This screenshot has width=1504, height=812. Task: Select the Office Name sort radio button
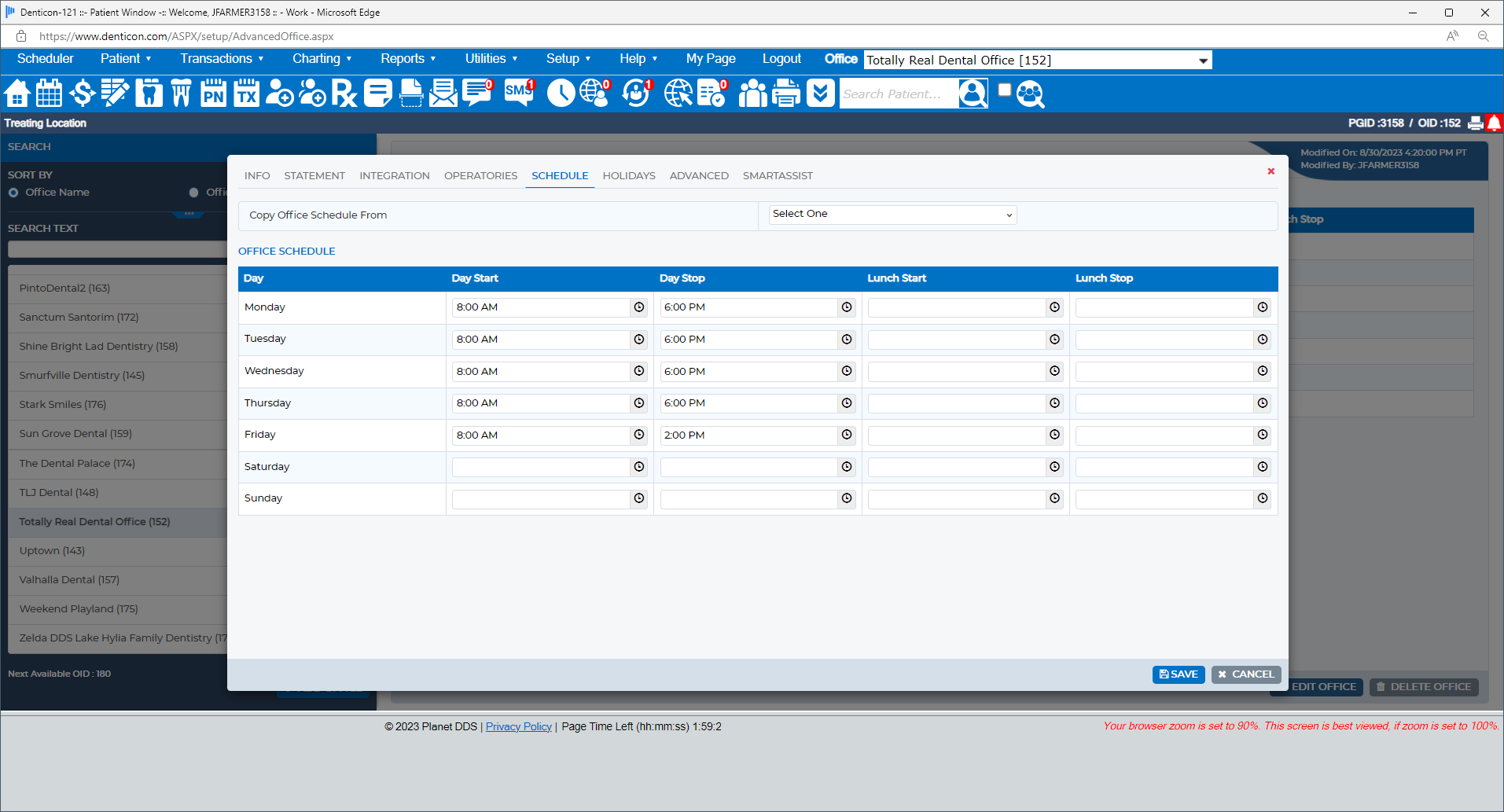[x=13, y=193]
